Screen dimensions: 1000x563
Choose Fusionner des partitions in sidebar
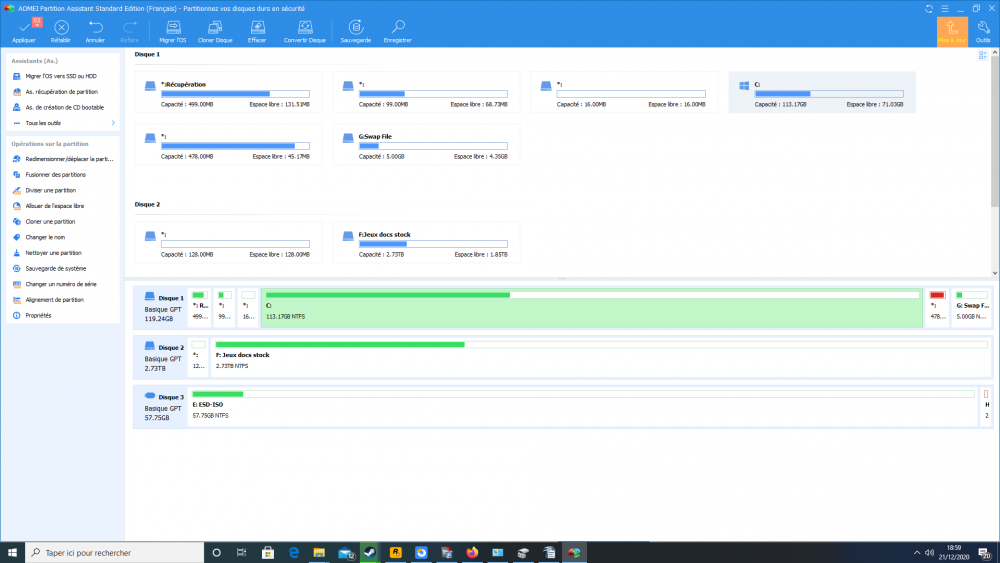(x=56, y=174)
